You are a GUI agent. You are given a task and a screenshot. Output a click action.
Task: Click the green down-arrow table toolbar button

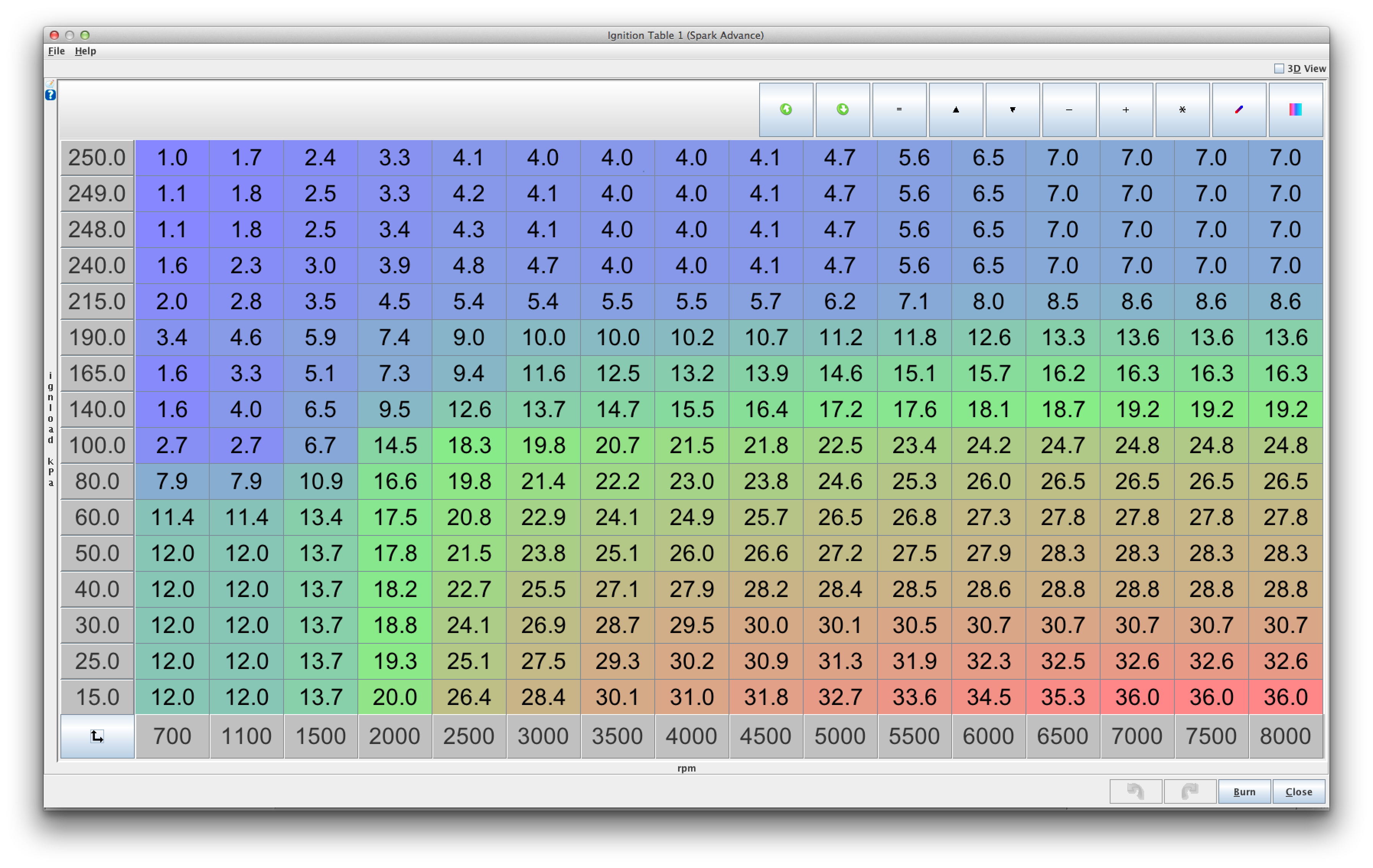[842, 109]
